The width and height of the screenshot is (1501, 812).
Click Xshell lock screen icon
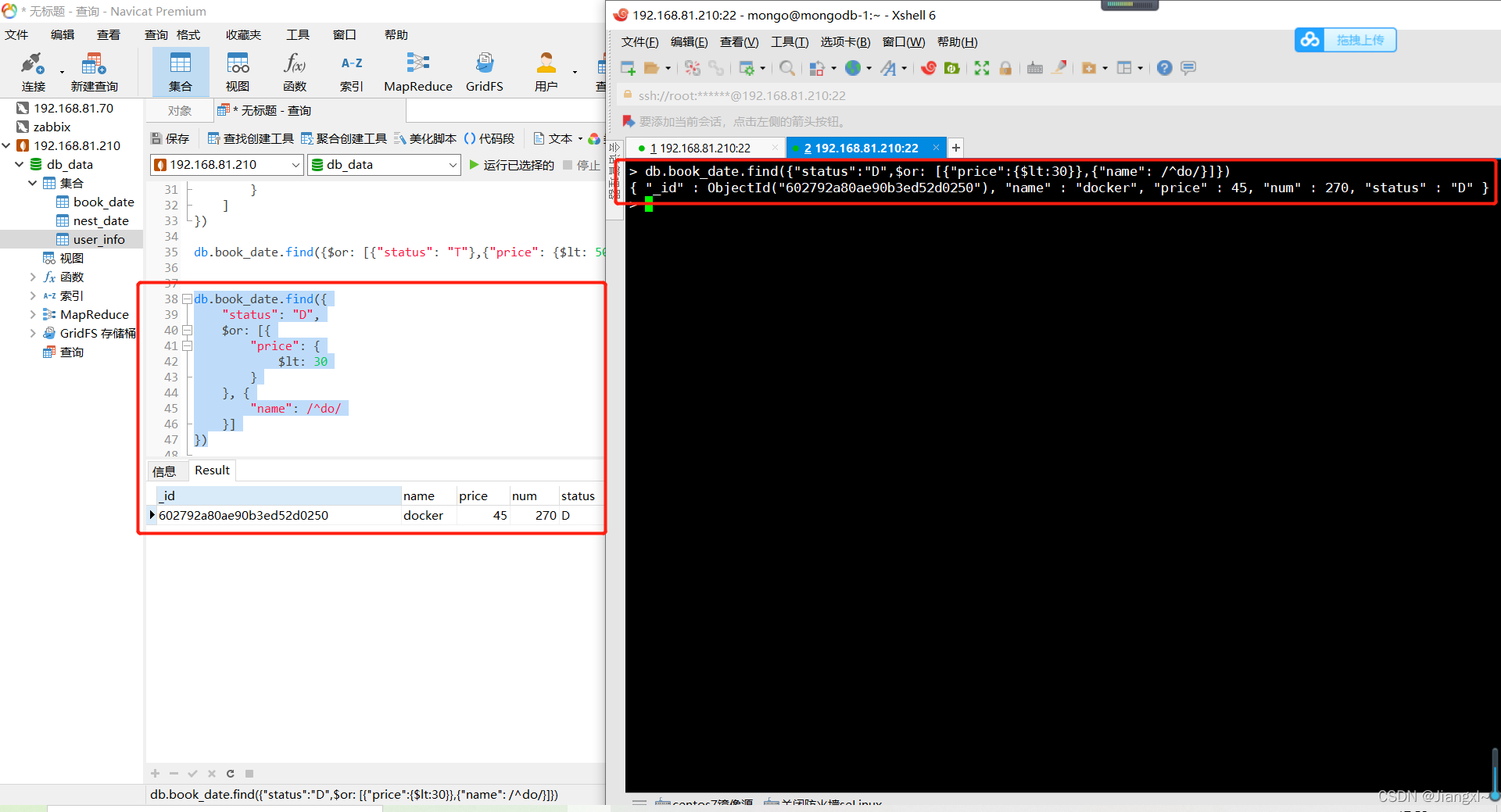click(1005, 68)
